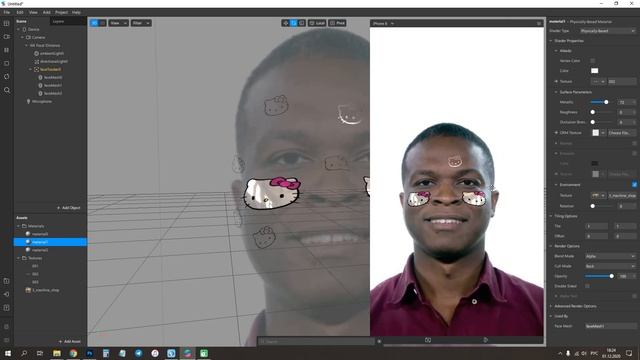Open the viewport Filter dropdown
This screenshot has height=360, width=640.
click(x=141, y=23)
